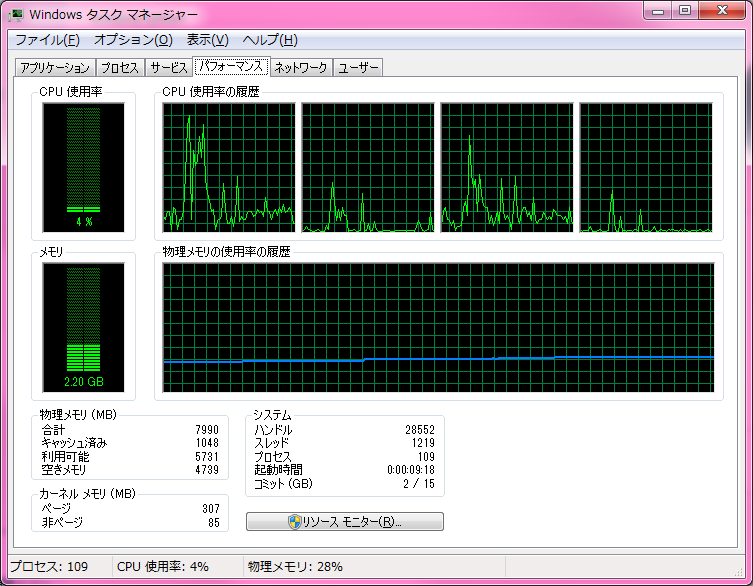Click the カーネル メモリ (MB) group label
Viewport: 753px width, 586px height.
tap(87, 494)
